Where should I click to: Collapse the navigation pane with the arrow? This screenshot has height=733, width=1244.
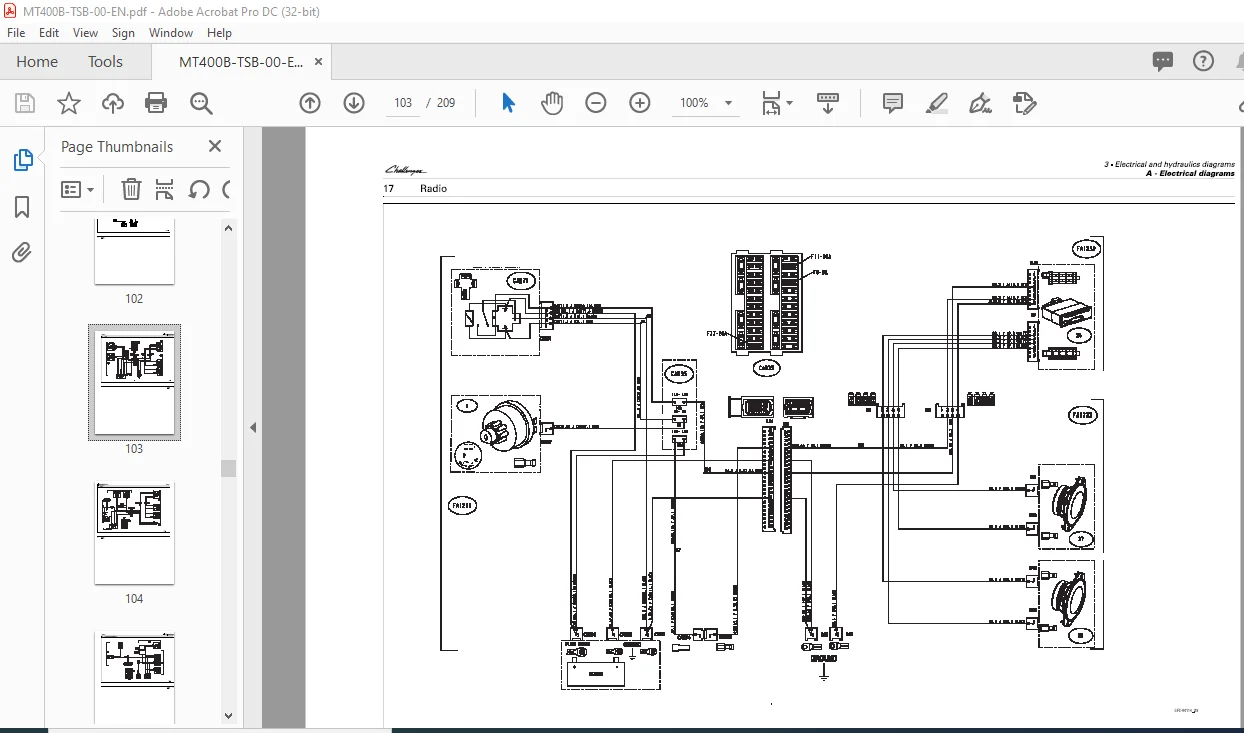pyautogui.click(x=253, y=427)
